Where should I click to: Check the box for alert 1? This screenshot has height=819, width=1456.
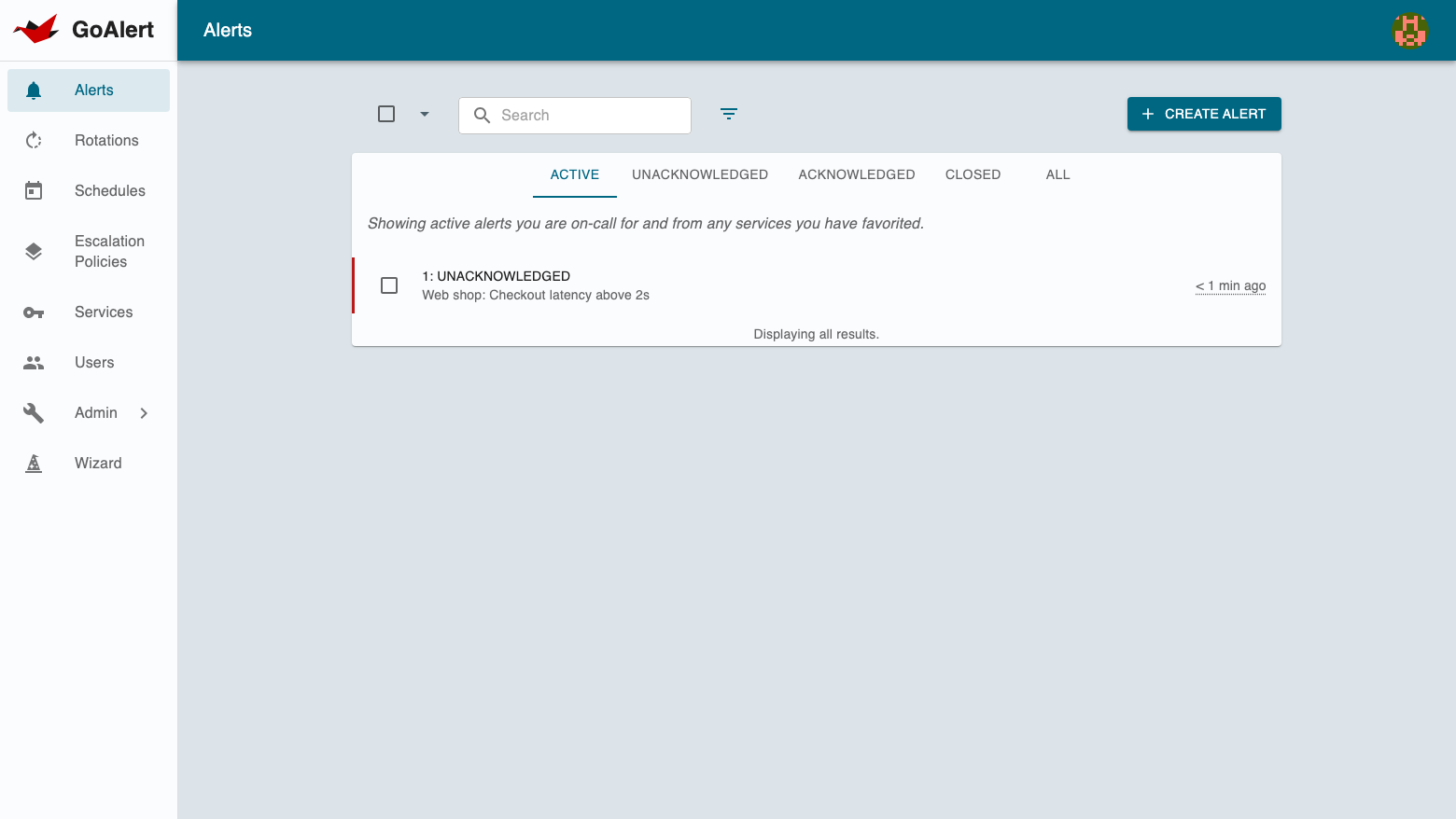389,285
